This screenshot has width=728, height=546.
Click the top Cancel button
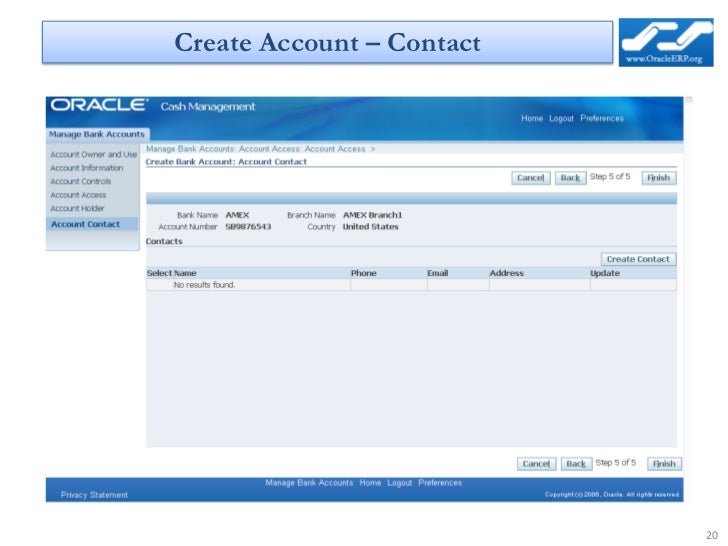(531, 178)
